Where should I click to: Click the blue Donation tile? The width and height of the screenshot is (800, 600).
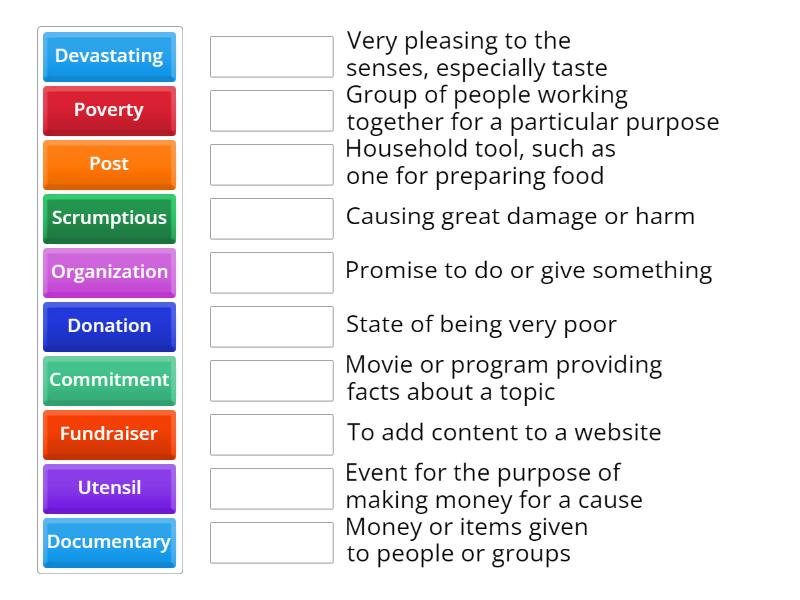click(109, 327)
